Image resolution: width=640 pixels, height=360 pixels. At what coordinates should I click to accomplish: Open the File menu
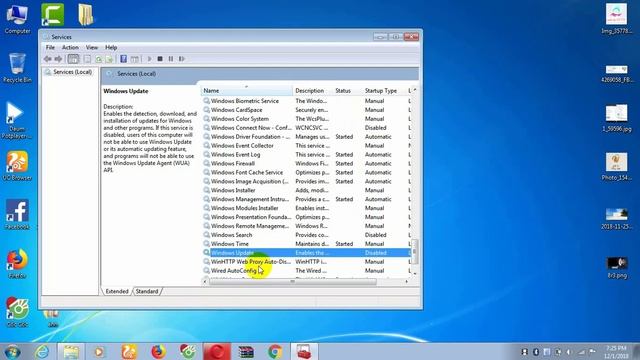50,47
